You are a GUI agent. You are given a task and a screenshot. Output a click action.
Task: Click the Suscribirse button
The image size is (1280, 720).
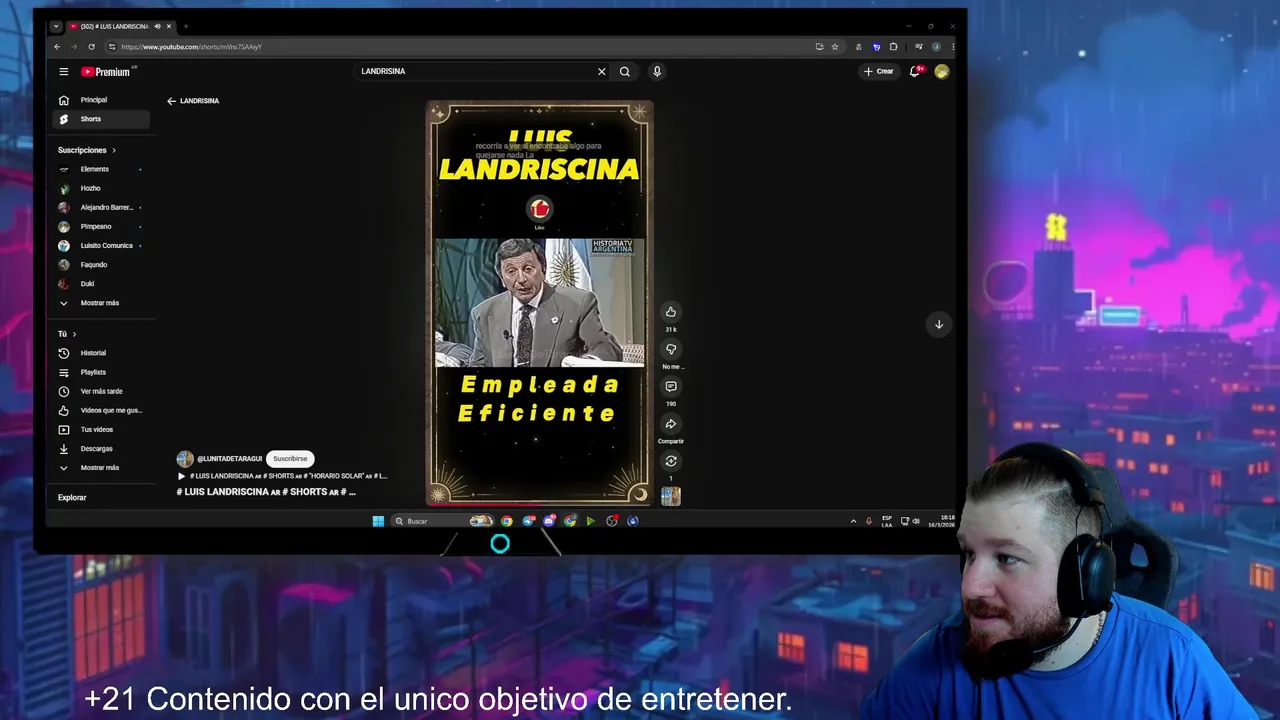click(x=290, y=459)
